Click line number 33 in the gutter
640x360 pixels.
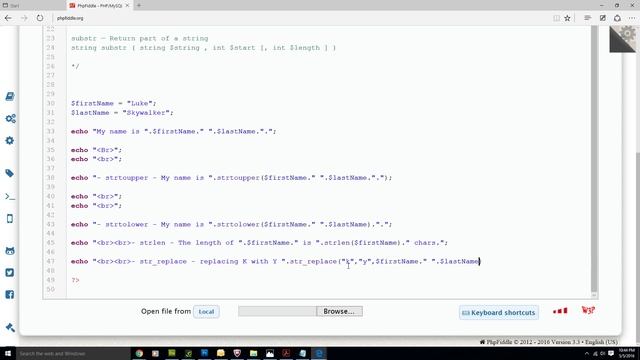50,131
